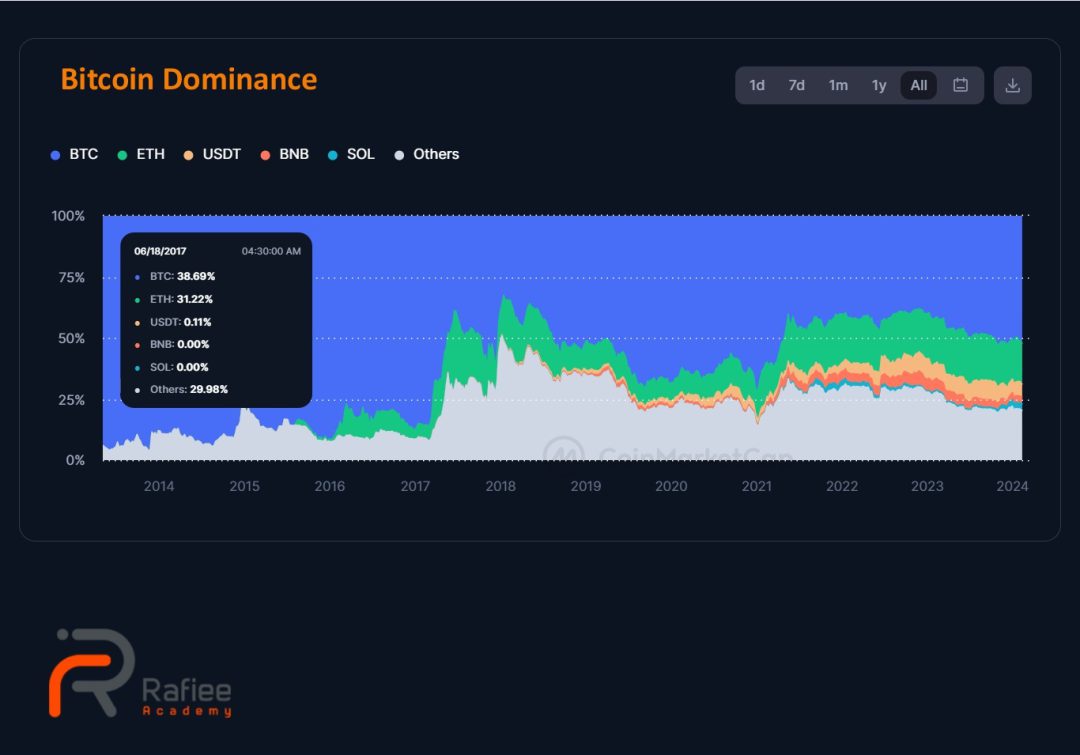1080x755 pixels.
Task: Click the 2017 x-axis label
Action: click(x=415, y=486)
